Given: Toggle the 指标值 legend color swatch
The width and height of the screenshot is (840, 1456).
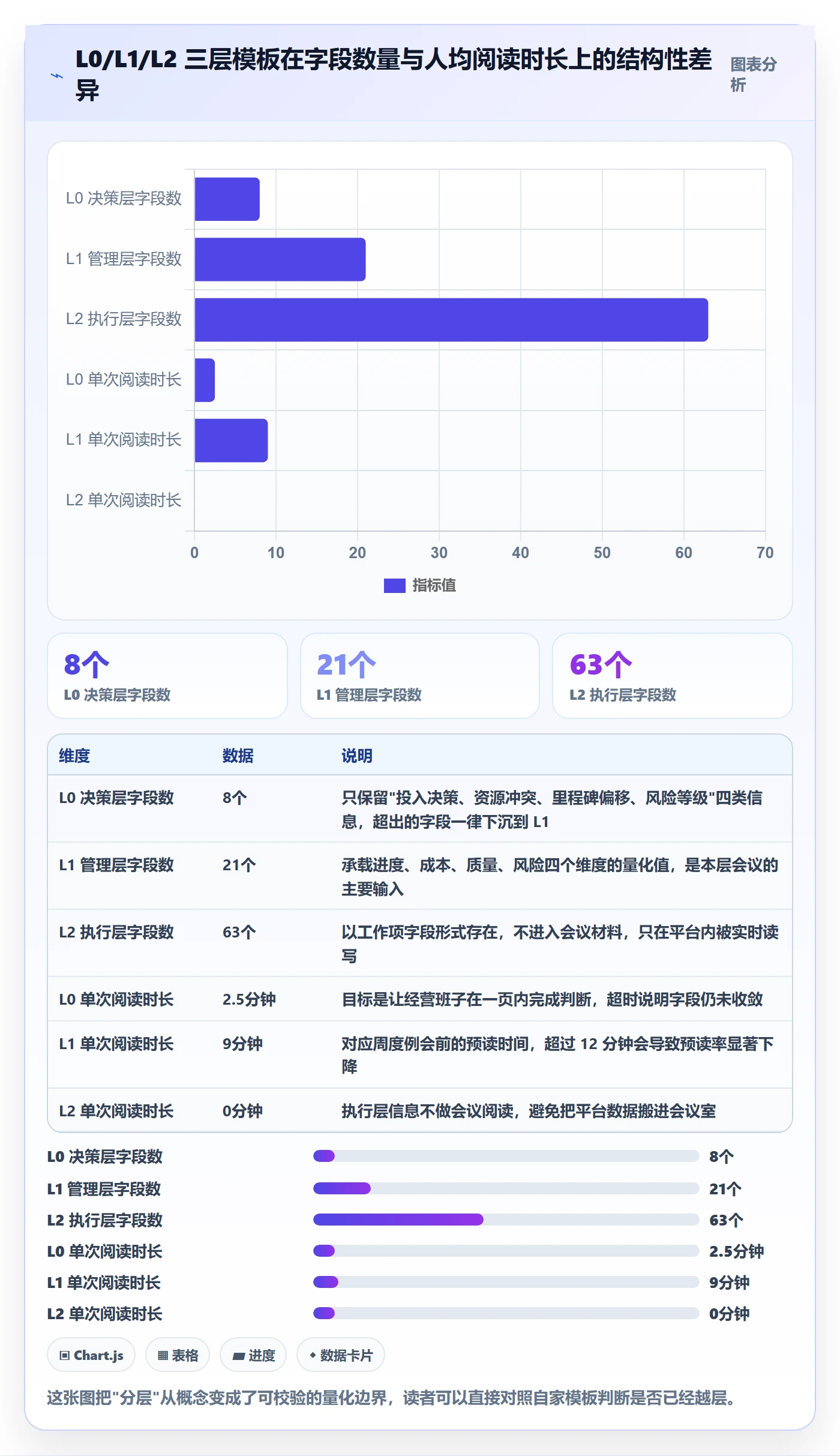Looking at the screenshot, I should tap(394, 585).
